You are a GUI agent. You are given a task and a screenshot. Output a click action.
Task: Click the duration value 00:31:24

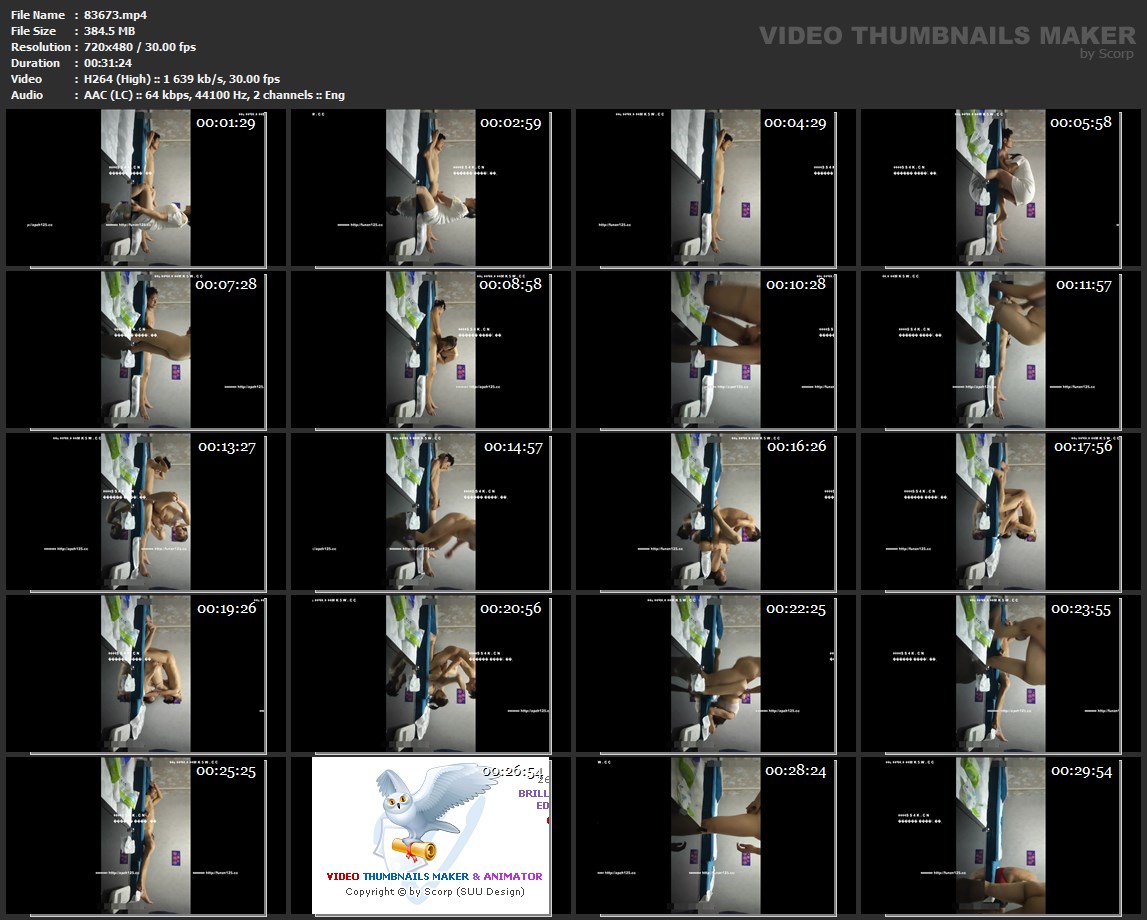[x=108, y=63]
